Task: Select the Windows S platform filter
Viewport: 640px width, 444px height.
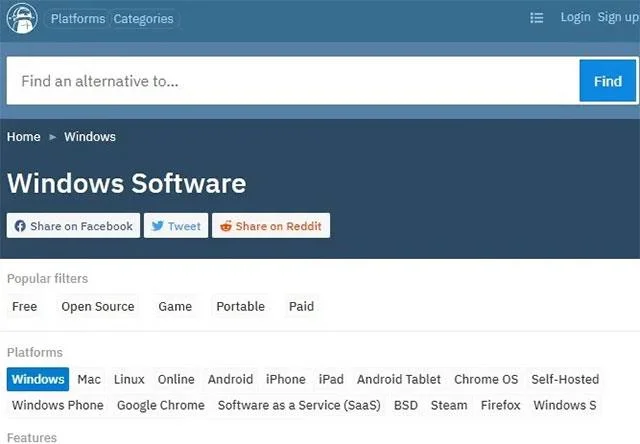Action: [x=565, y=405]
